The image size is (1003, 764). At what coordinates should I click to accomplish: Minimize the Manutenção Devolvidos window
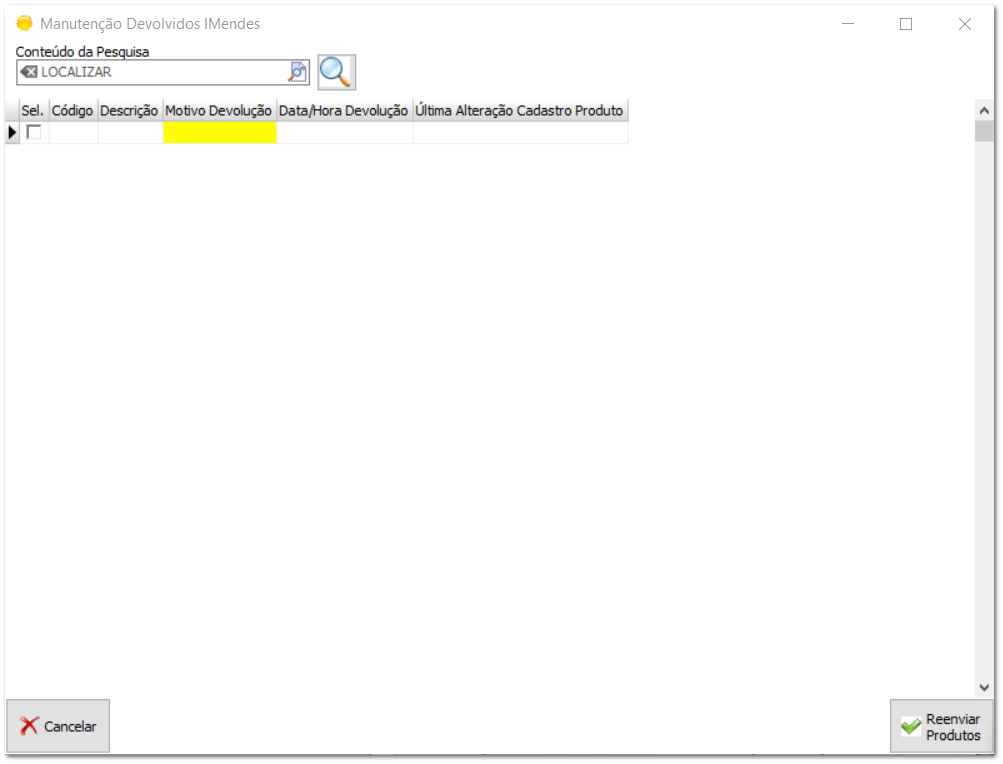click(847, 24)
